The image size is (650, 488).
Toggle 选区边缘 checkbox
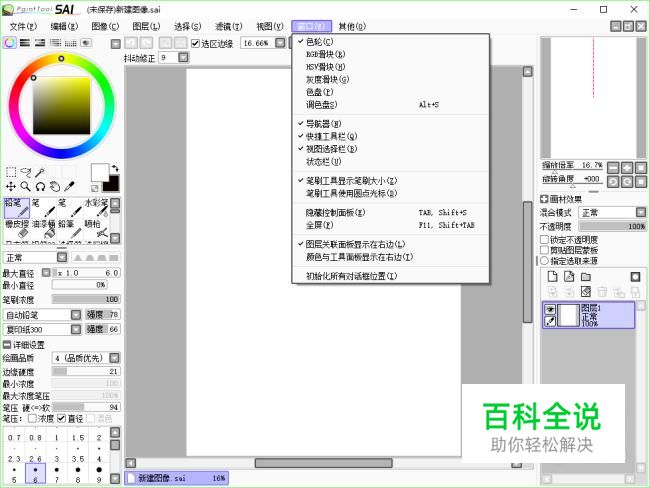195,43
